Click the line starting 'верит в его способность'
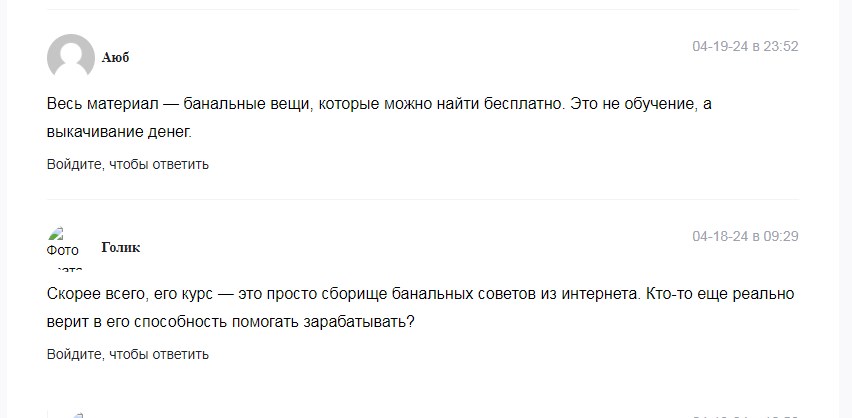 pyautogui.click(x=230, y=321)
